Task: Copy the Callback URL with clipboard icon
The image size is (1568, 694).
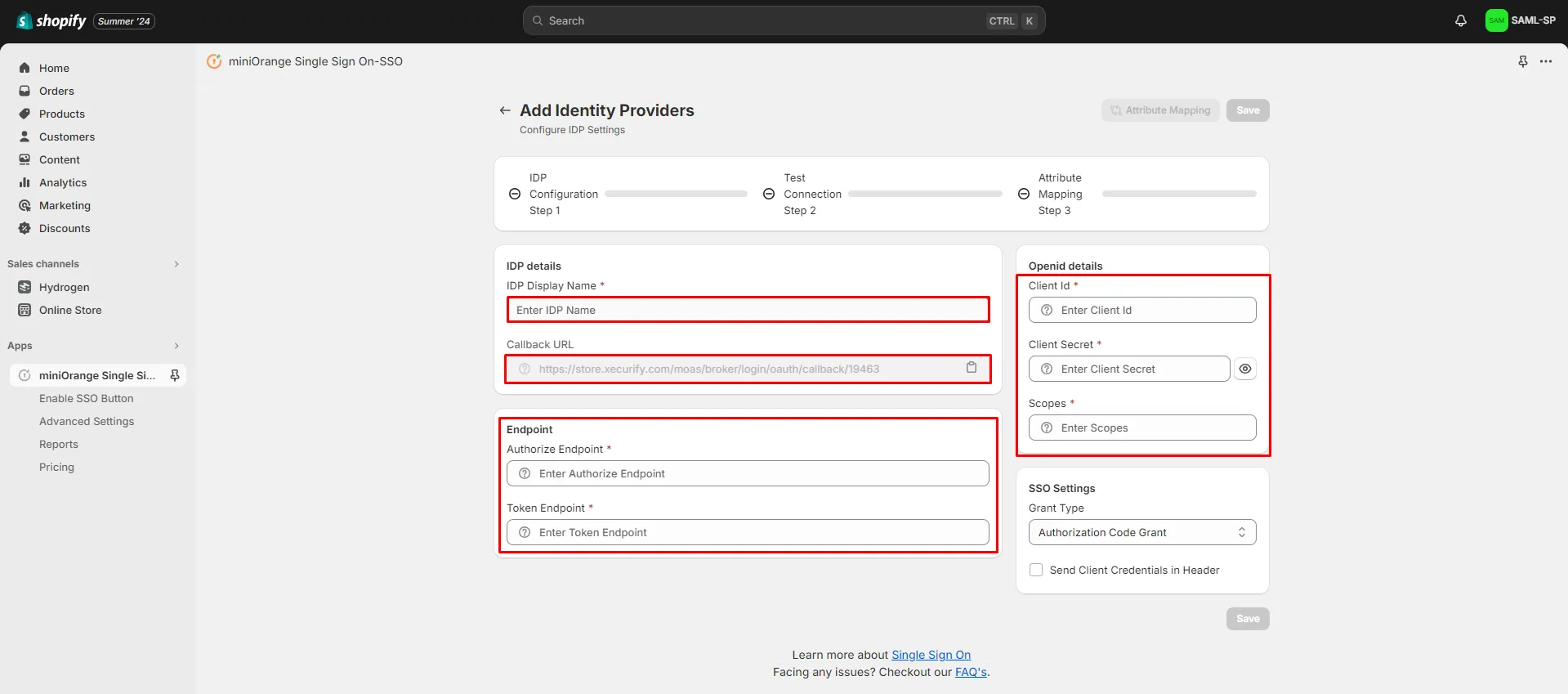Action: click(x=972, y=368)
